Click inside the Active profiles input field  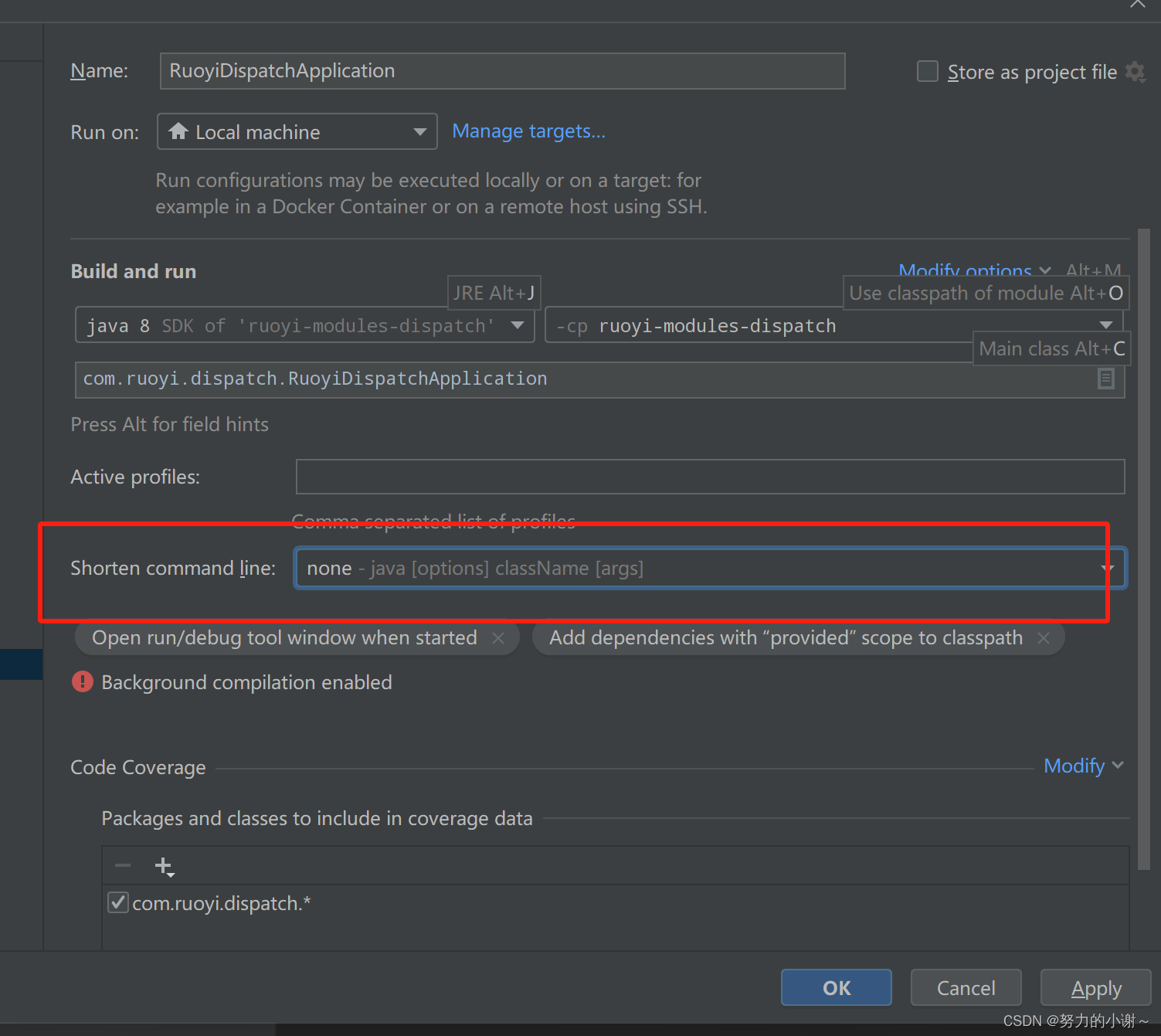pos(709,477)
